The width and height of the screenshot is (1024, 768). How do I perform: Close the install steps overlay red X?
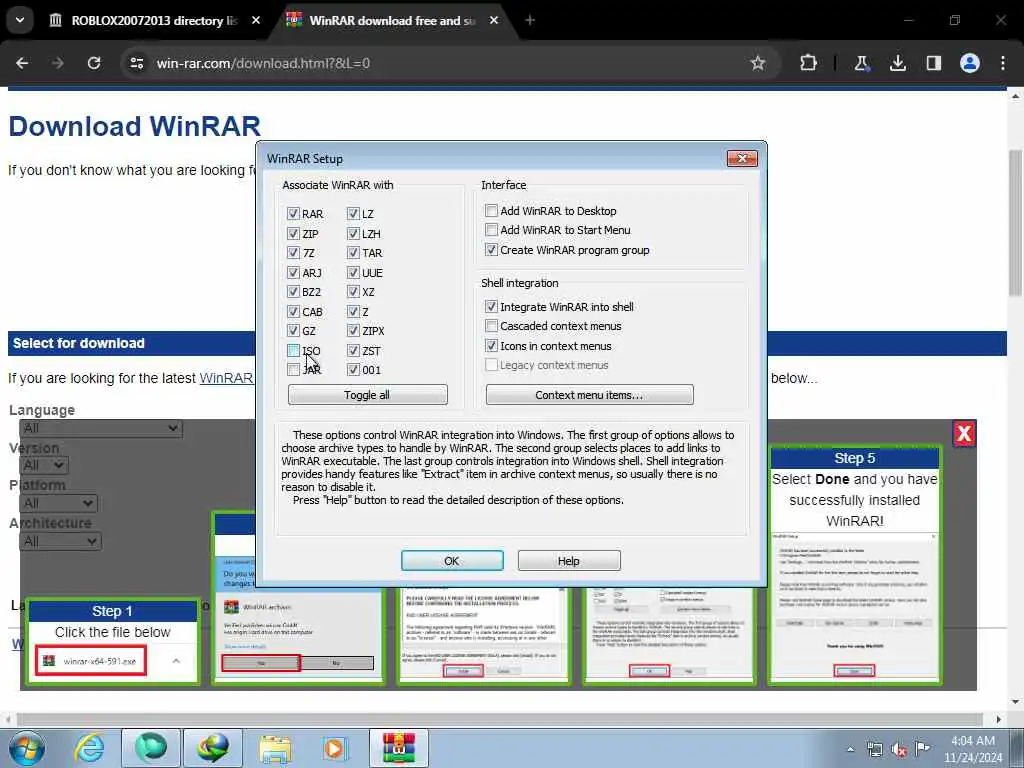click(964, 433)
